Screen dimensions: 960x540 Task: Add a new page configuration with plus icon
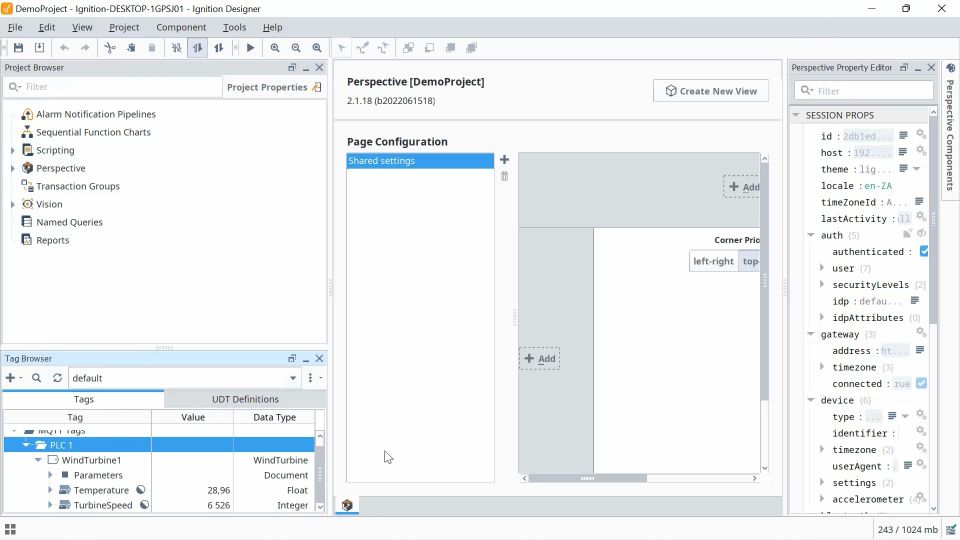(x=504, y=159)
